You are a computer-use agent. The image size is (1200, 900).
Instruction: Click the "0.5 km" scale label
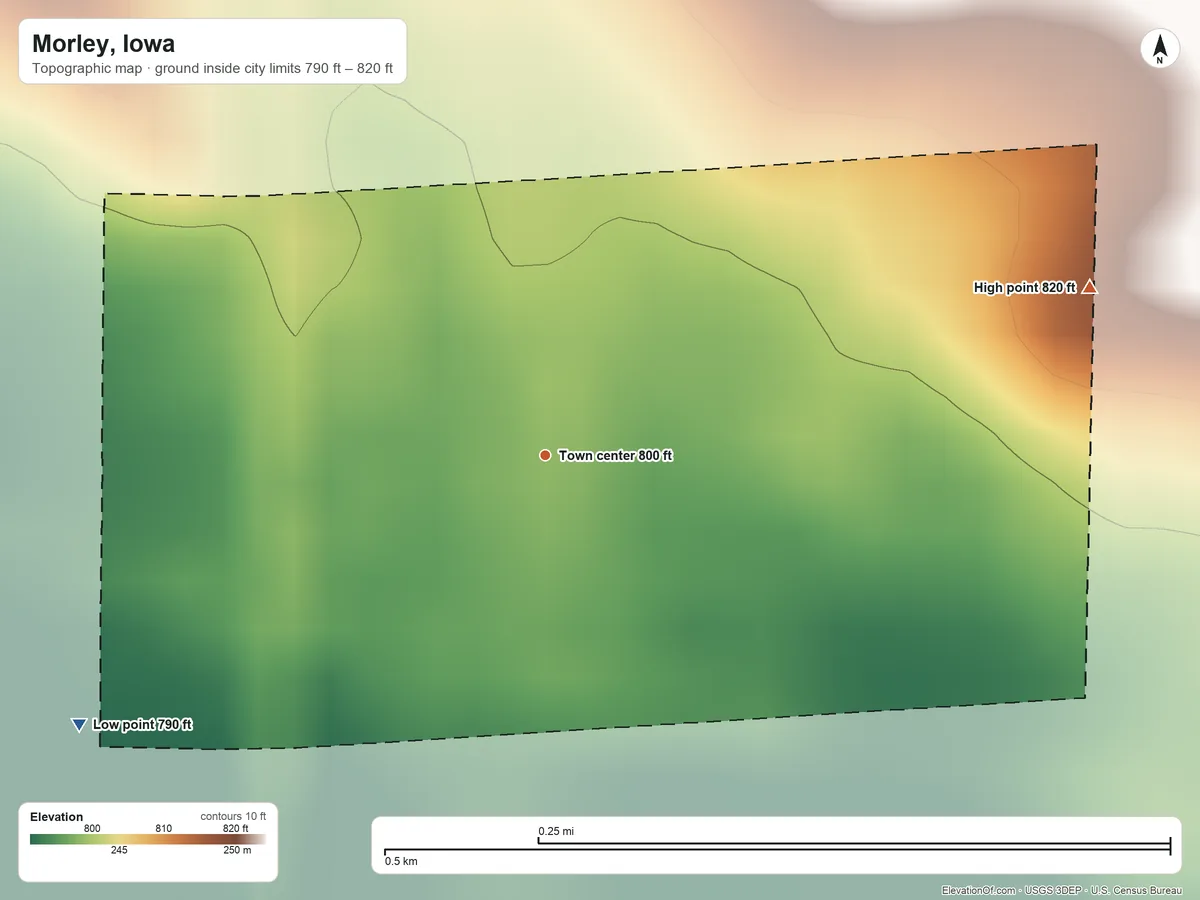401,861
